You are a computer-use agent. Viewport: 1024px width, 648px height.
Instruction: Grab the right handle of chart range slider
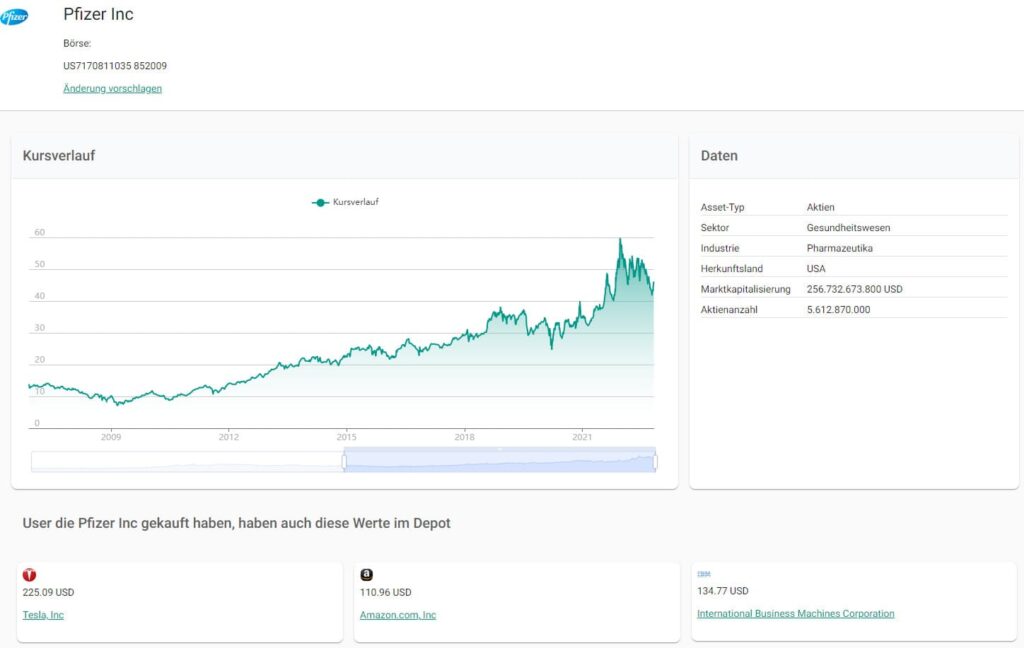coord(655,462)
